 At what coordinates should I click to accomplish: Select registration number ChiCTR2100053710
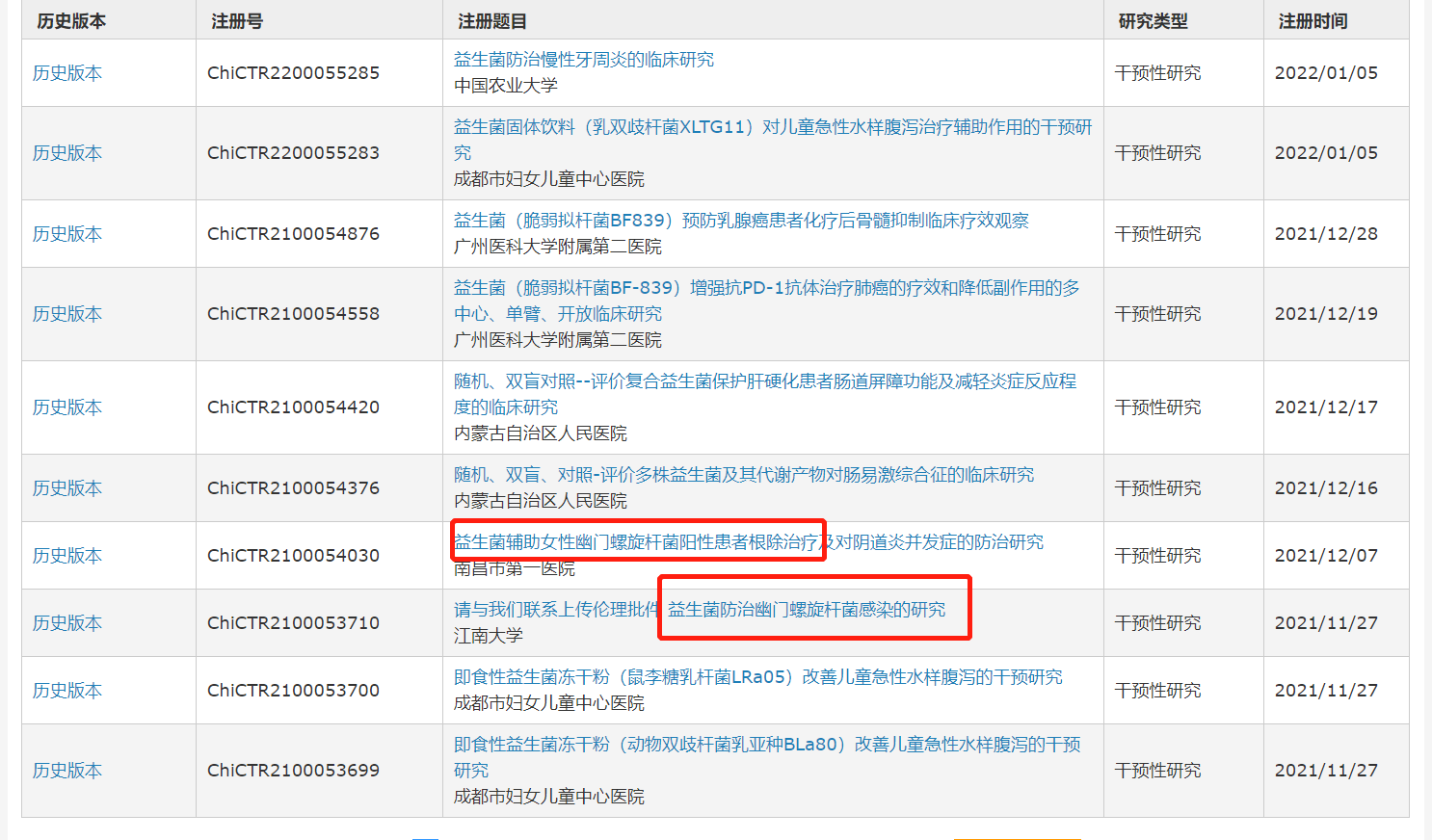pos(294,623)
